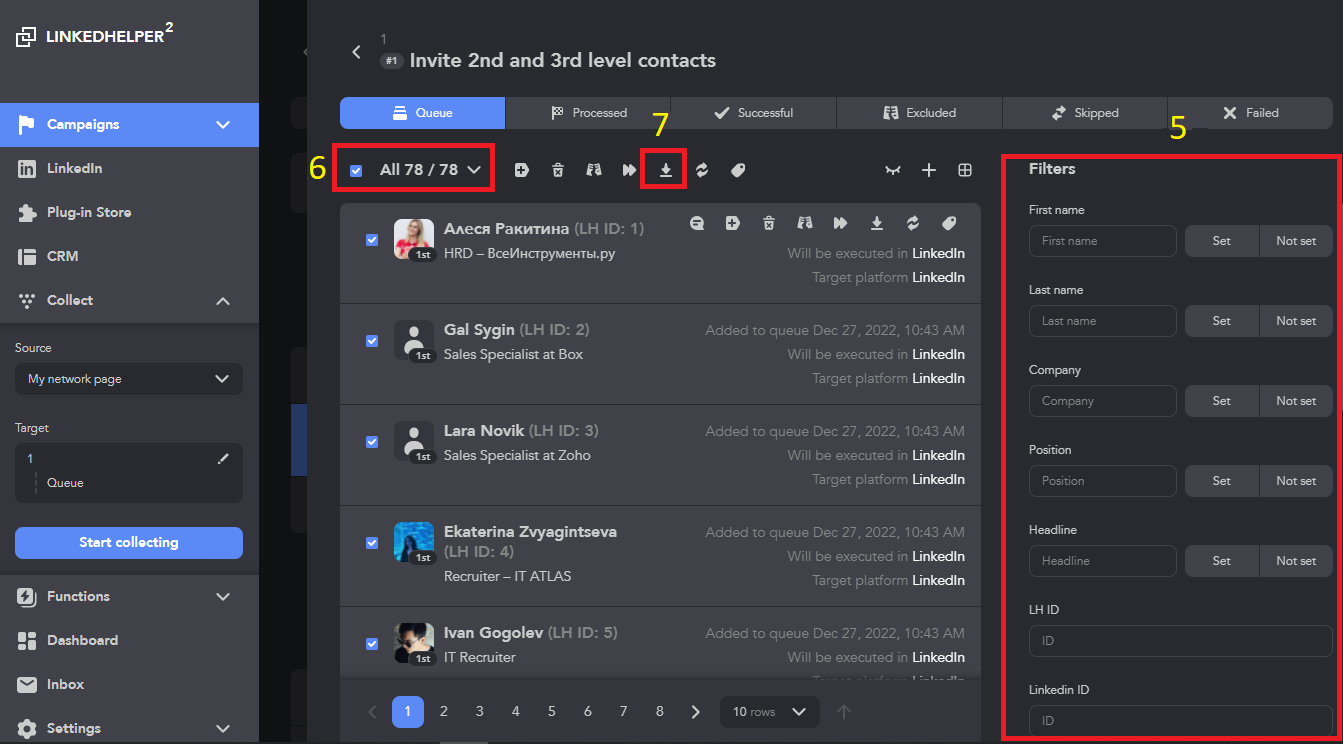
Task: Uncheck Ekaterina Zvyagintseva checkbox
Action: [x=372, y=543]
